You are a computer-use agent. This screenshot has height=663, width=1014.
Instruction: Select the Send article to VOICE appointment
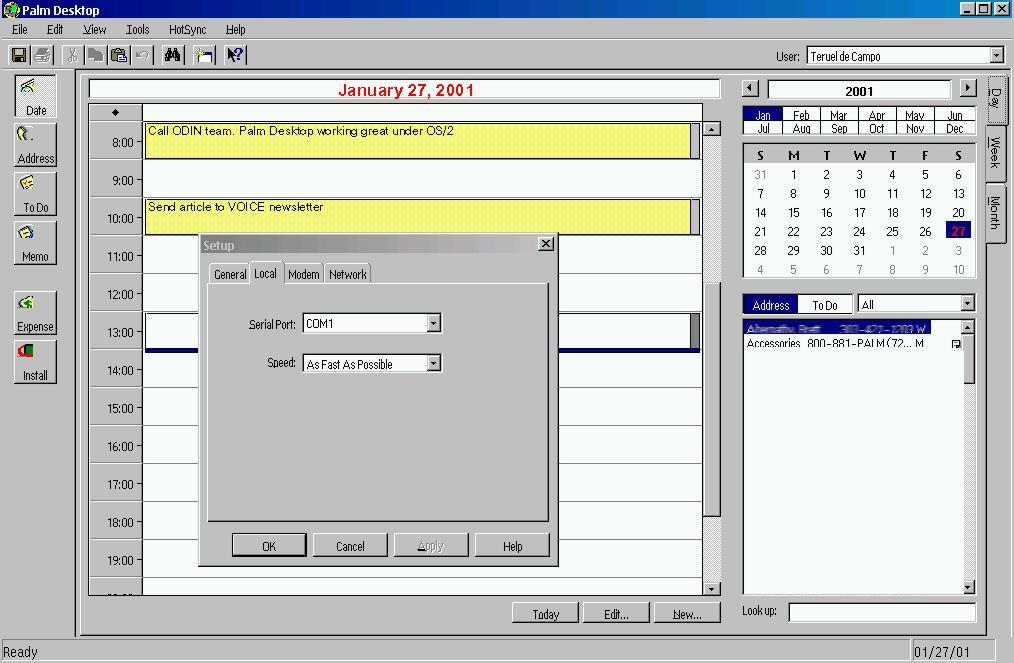(418, 217)
